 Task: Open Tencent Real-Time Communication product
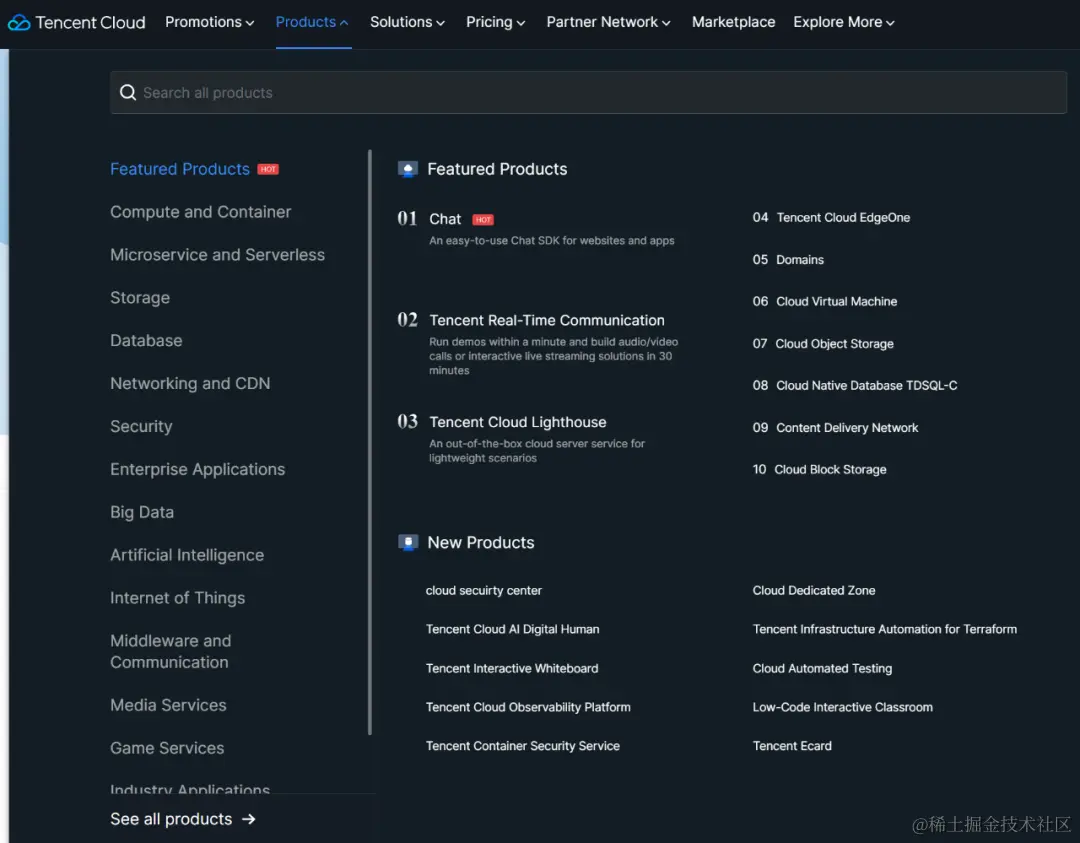click(547, 321)
